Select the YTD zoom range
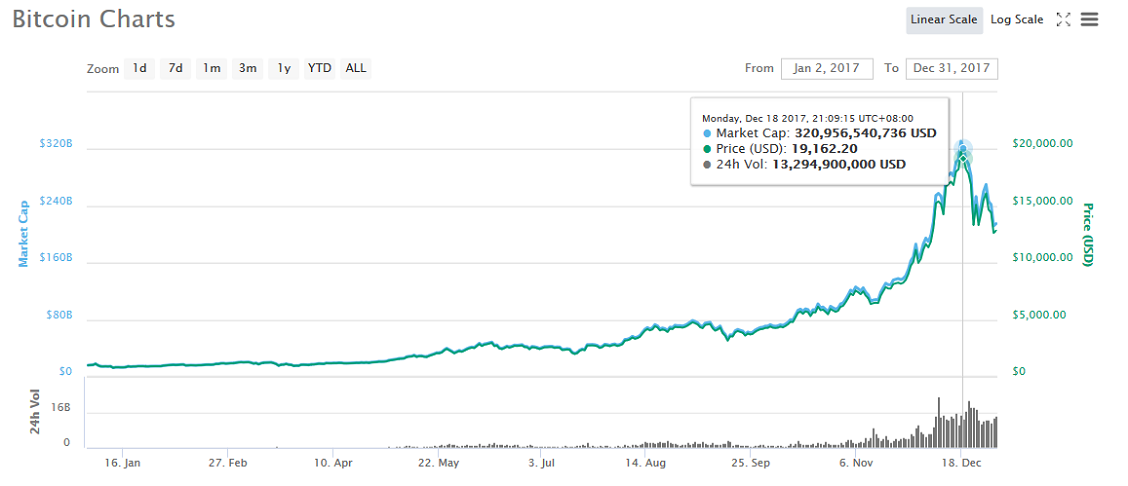This screenshot has height=486, width=1128. [319, 68]
